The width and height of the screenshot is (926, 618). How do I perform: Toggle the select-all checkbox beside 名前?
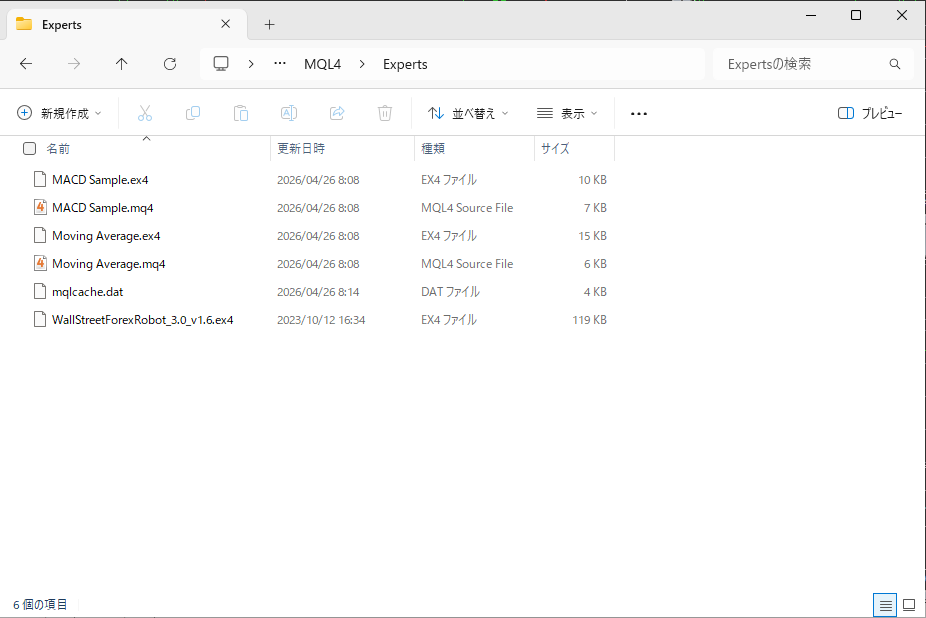30,148
